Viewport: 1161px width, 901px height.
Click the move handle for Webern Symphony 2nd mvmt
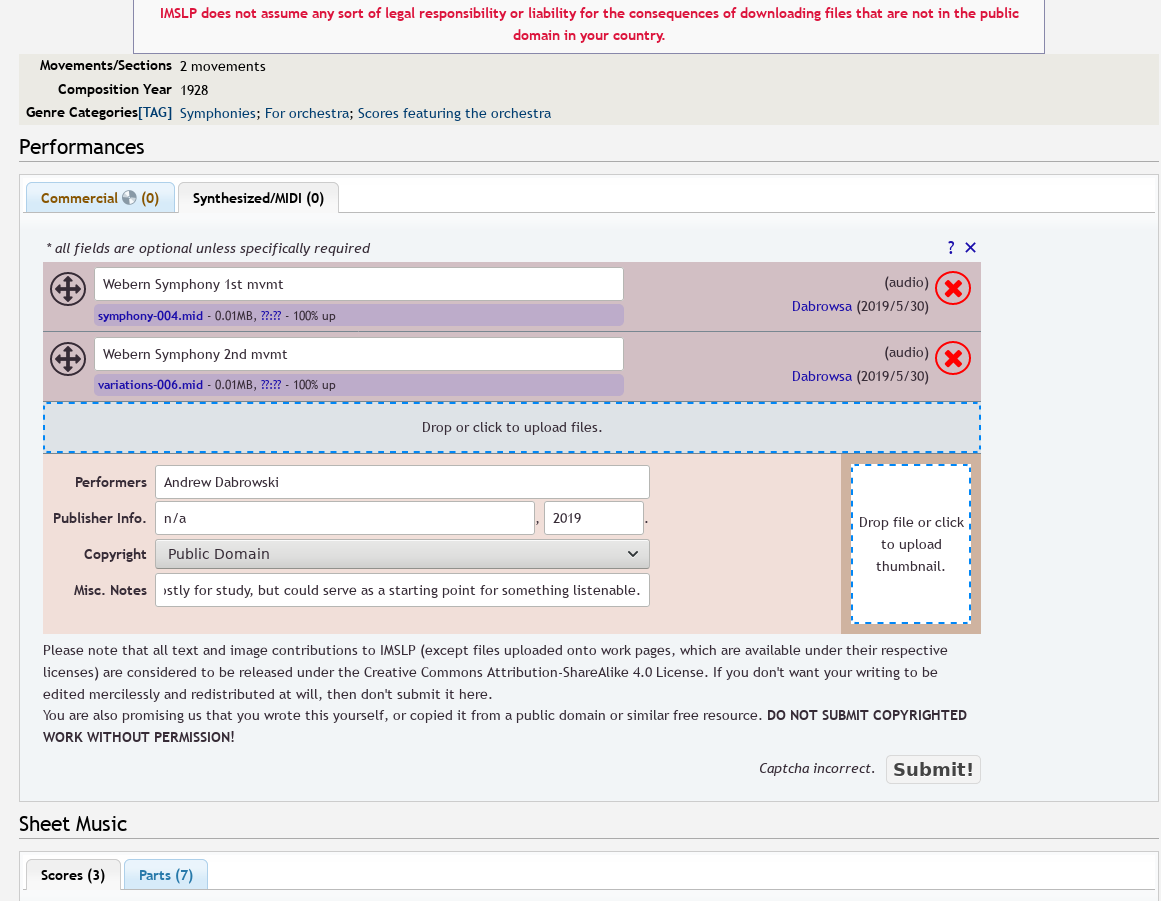(67, 358)
